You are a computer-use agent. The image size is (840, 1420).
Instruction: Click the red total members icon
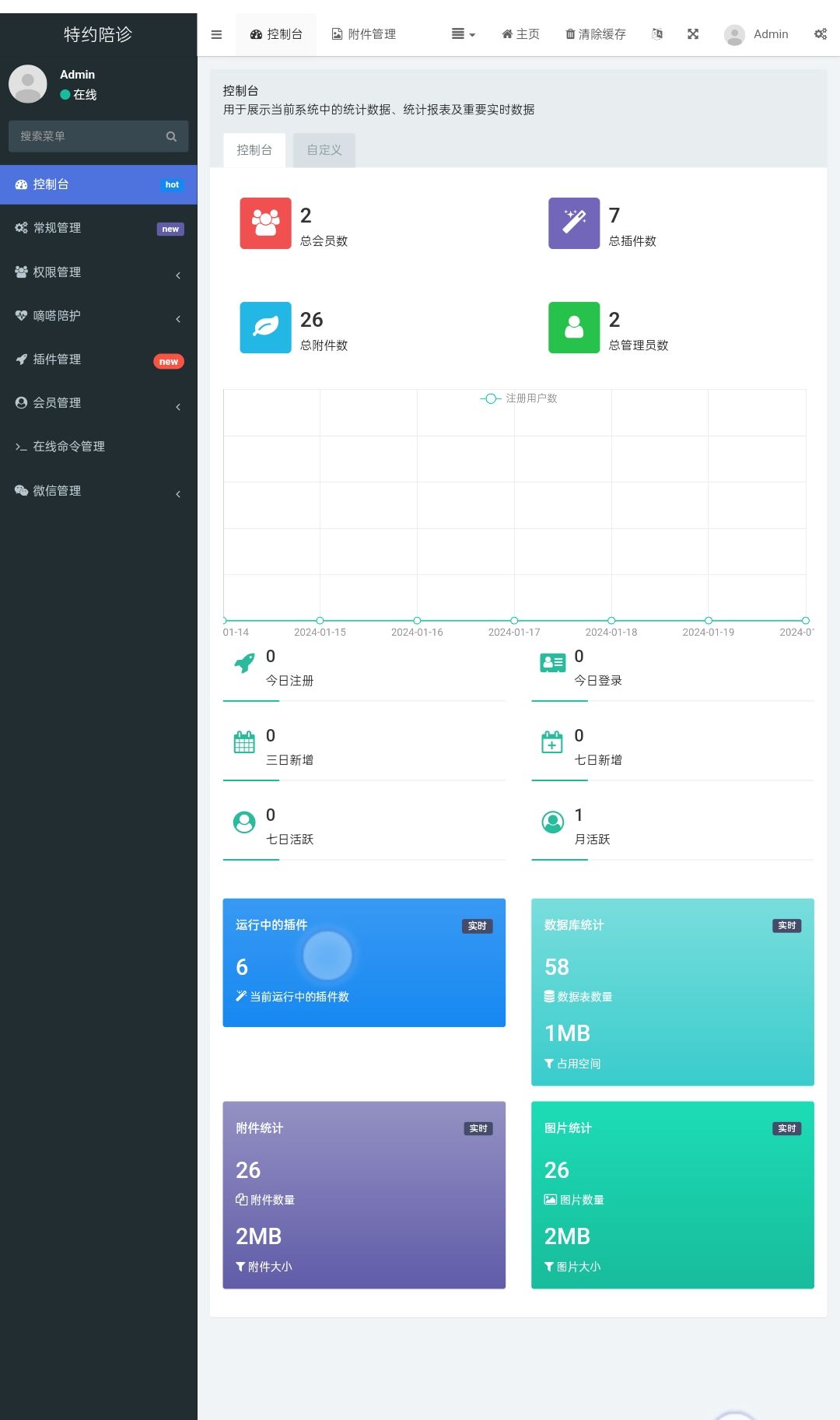[265, 223]
